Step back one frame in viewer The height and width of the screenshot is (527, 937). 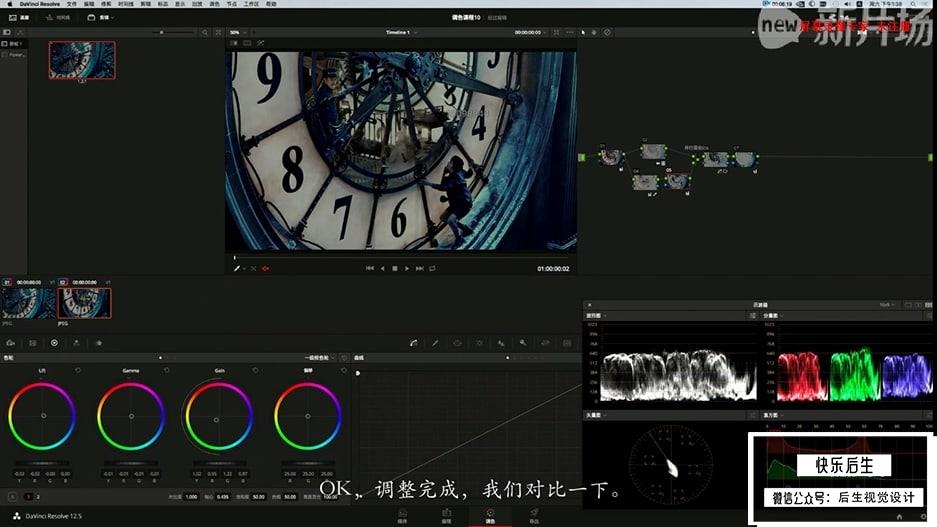pos(382,269)
